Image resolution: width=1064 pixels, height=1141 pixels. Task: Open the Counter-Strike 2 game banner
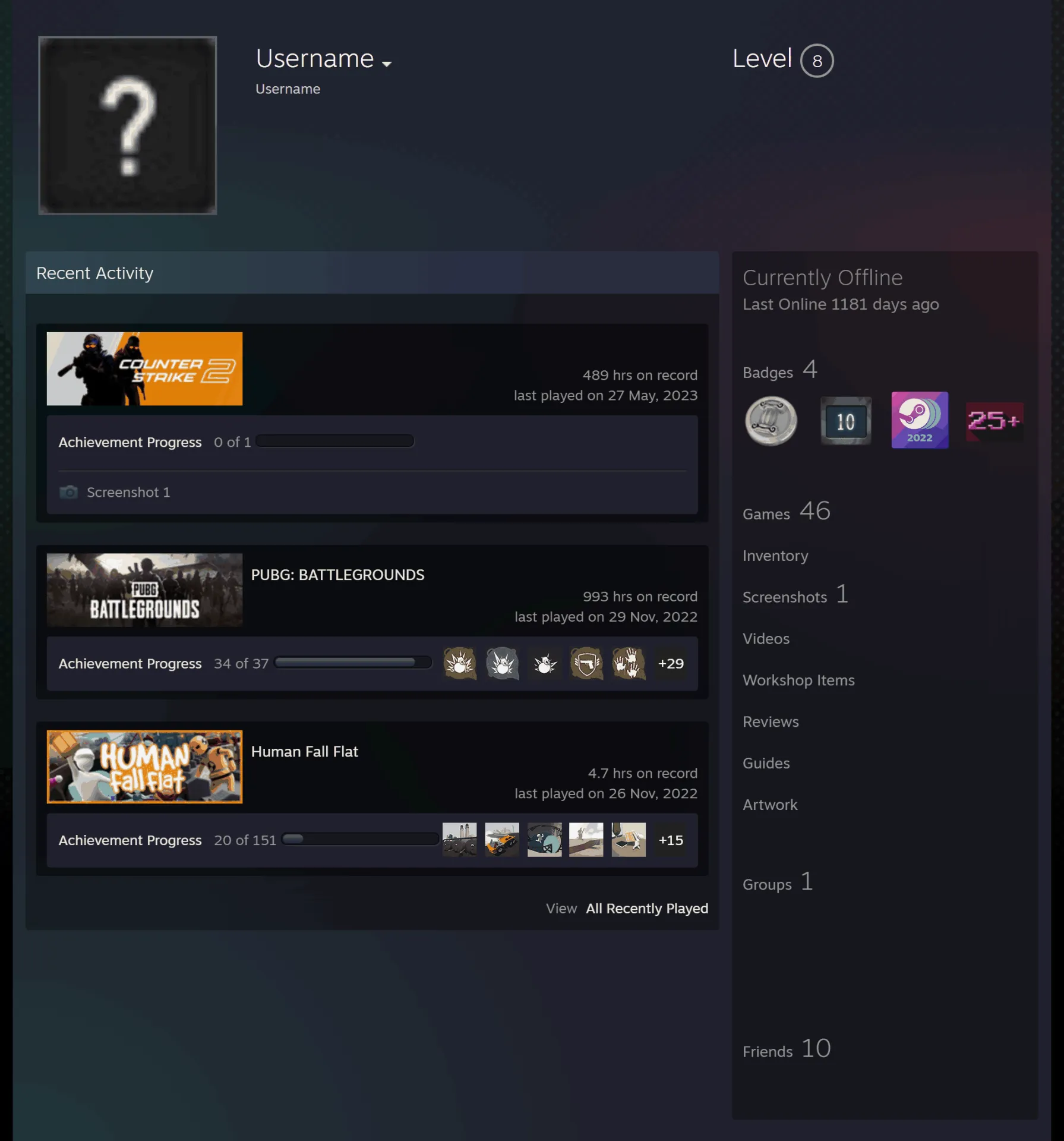point(144,368)
